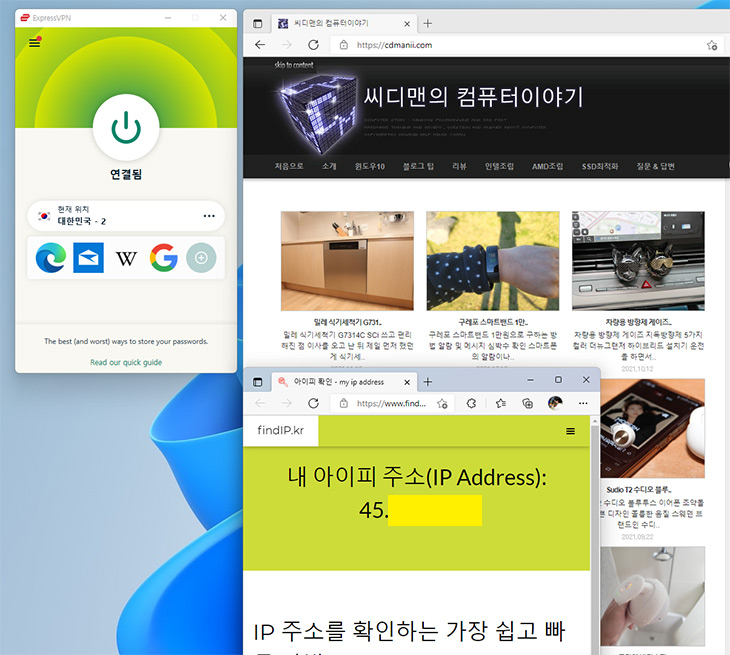Toggle the ExpressVPN power connection button
Screen dimensions: 730x655
coord(126,127)
